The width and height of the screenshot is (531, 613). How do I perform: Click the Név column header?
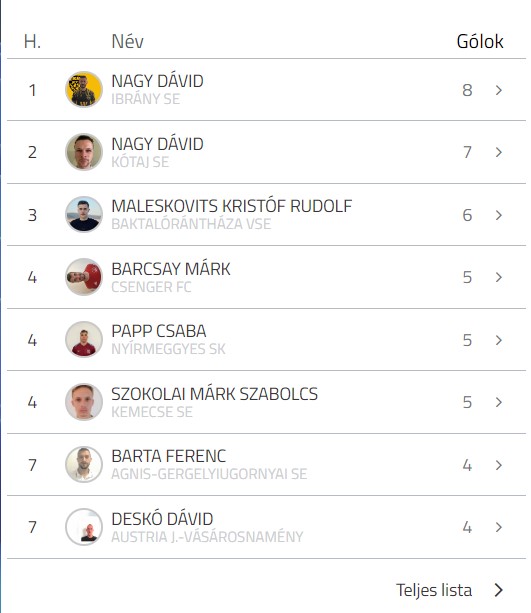click(x=127, y=41)
